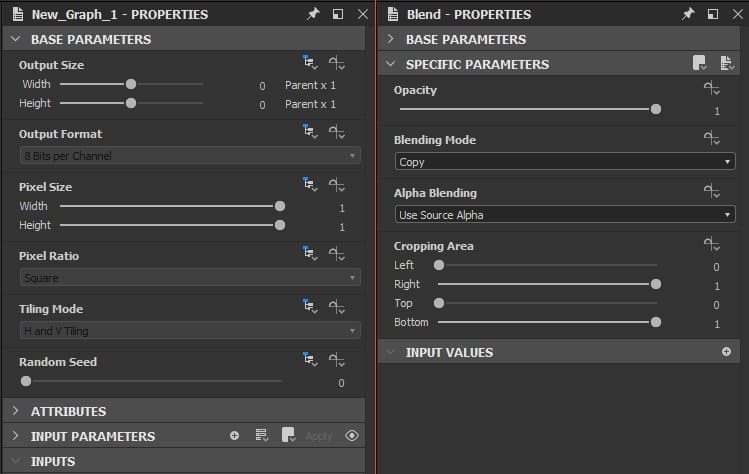749x474 pixels.
Task: Open input parameters preset icon
Action: pos(289,435)
